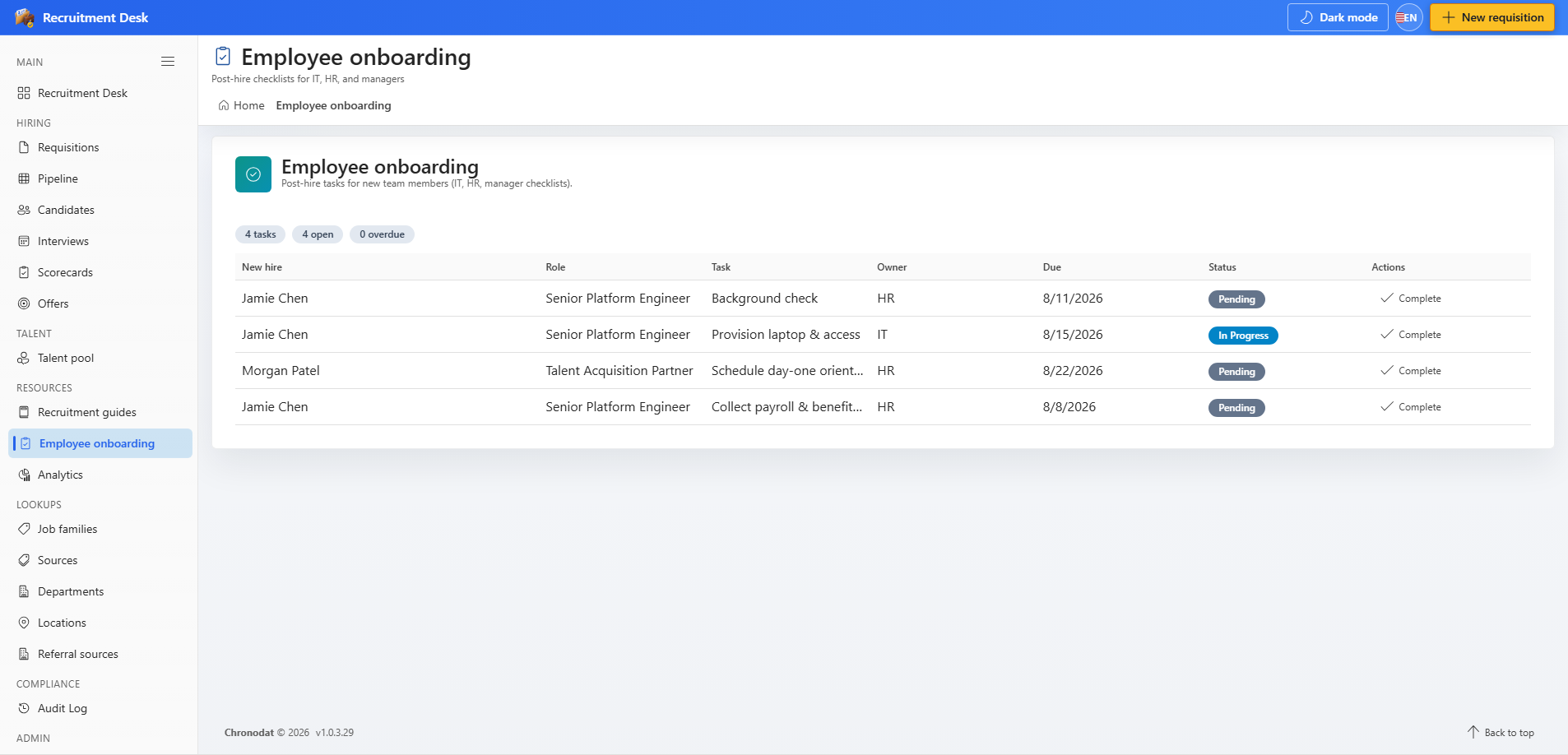Screen dimensions: 1568x755
Task: Complete the Provision laptop & access task
Action: click(1411, 335)
